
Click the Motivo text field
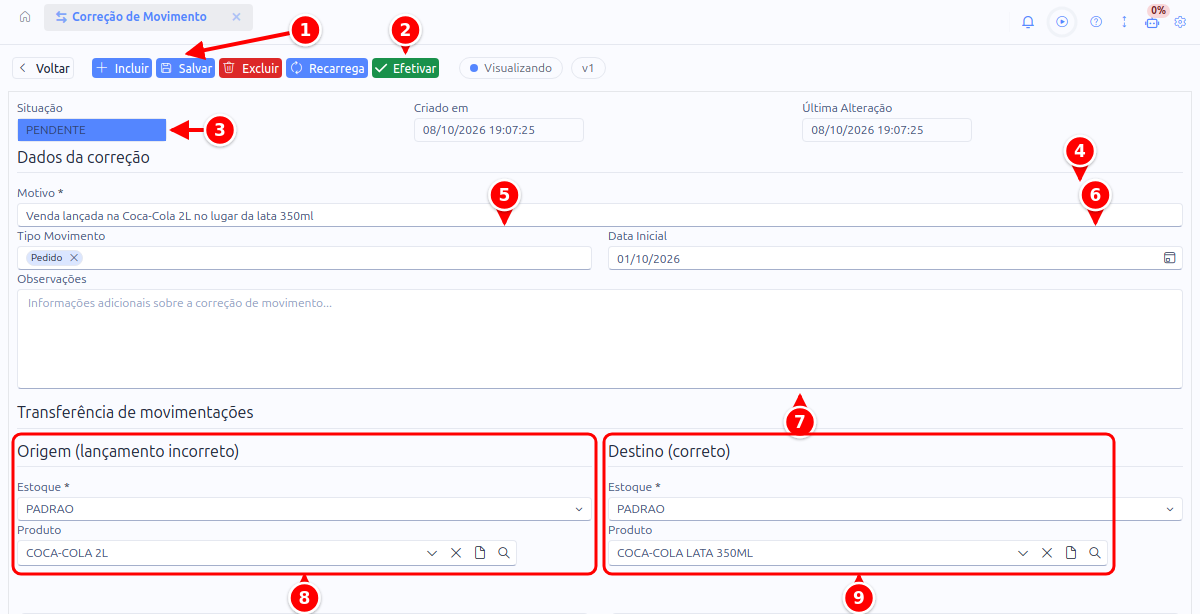[x=600, y=215]
